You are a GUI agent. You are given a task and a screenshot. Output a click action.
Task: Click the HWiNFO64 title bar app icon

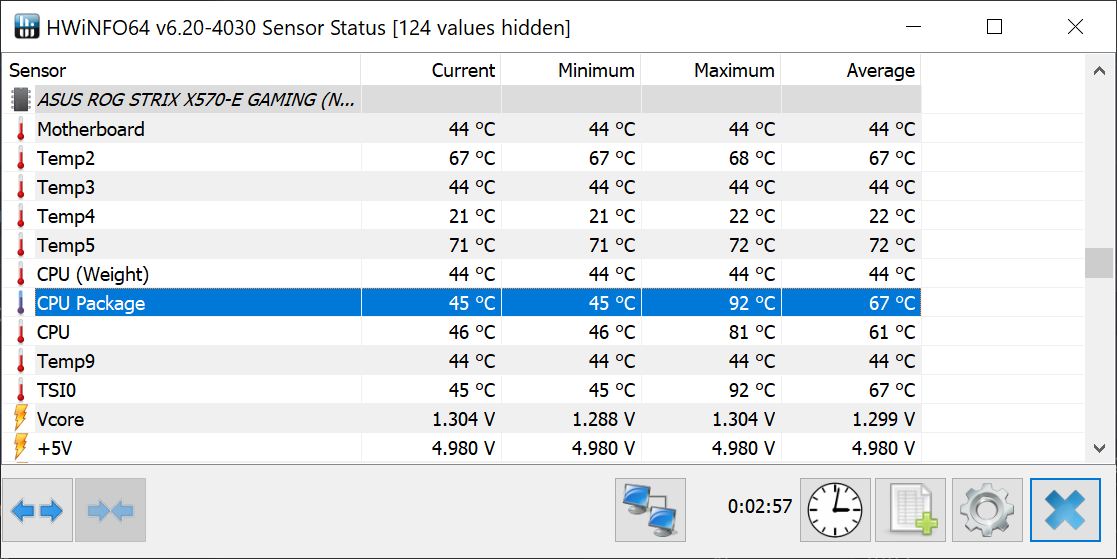click(x=26, y=27)
